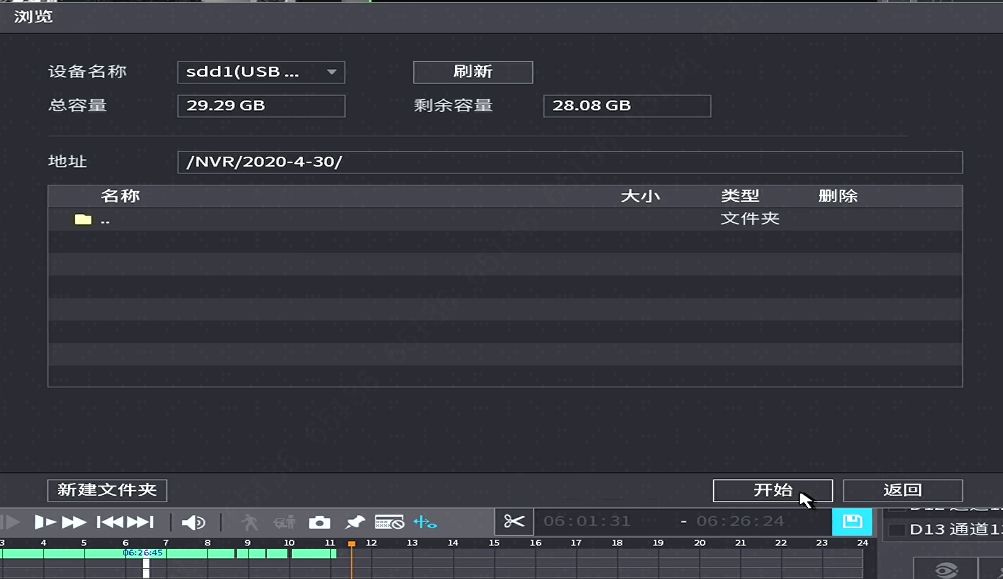Click the 剩余容量 label

pos(453,106)
